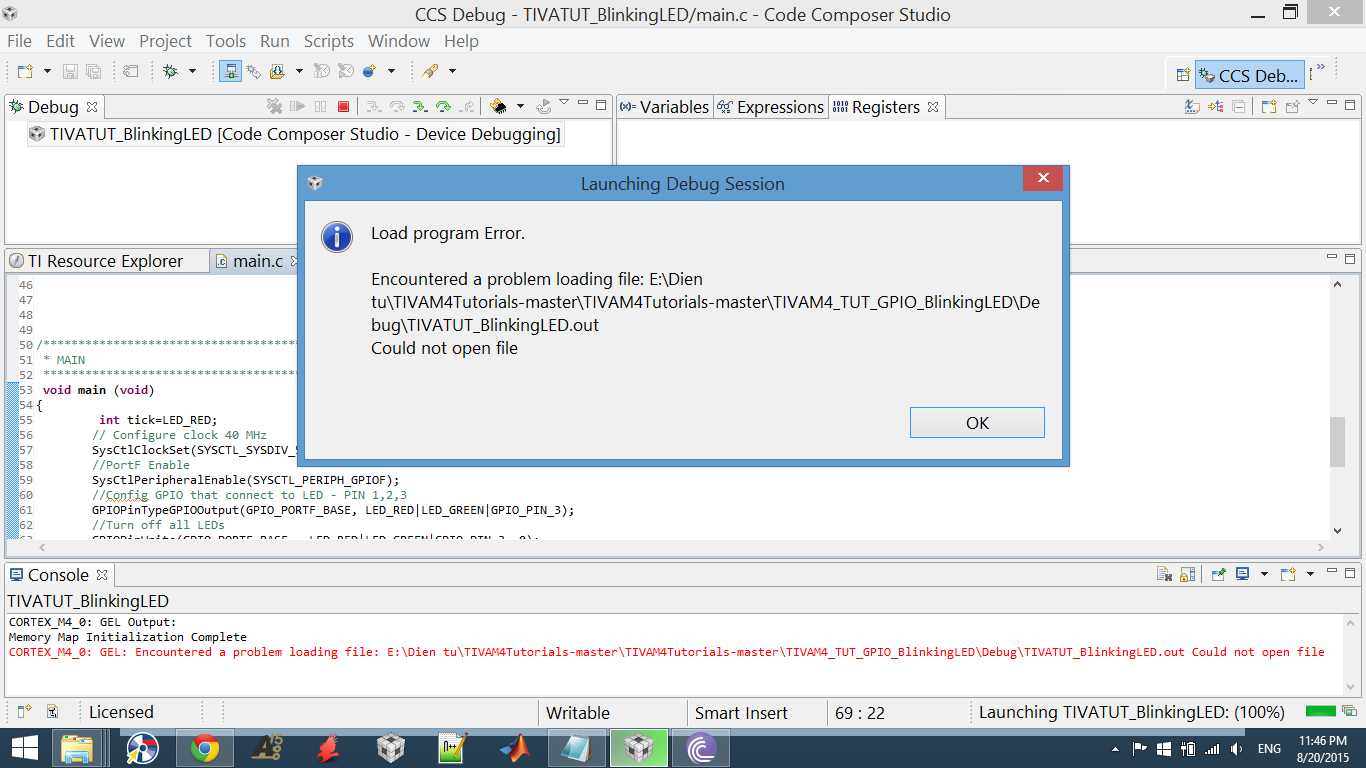The width and height of the screenshot is (1366, 768).
Task: Toggle Pin Console in the Console toolbar
Action: pyautogui.click(x=1219, y=575)
